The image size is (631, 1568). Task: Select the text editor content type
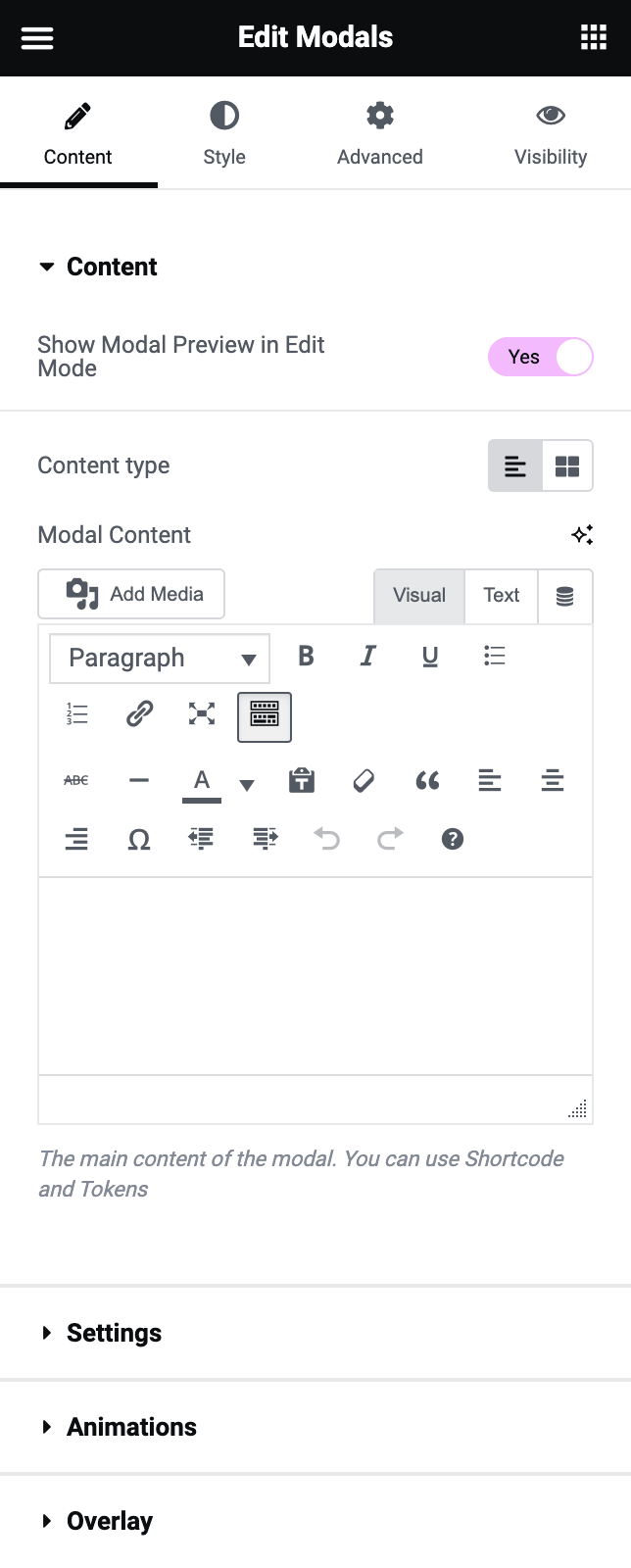pos(515,466)
